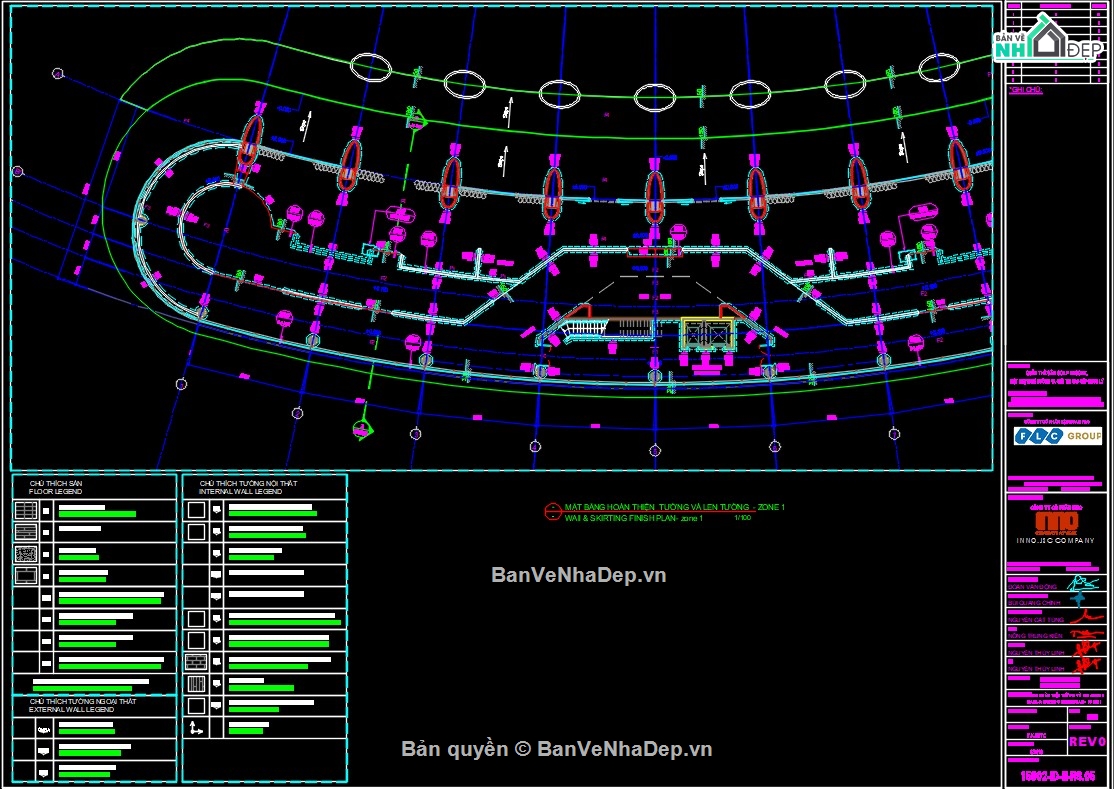Click the yellow elevator box in the floor plan

707,333
